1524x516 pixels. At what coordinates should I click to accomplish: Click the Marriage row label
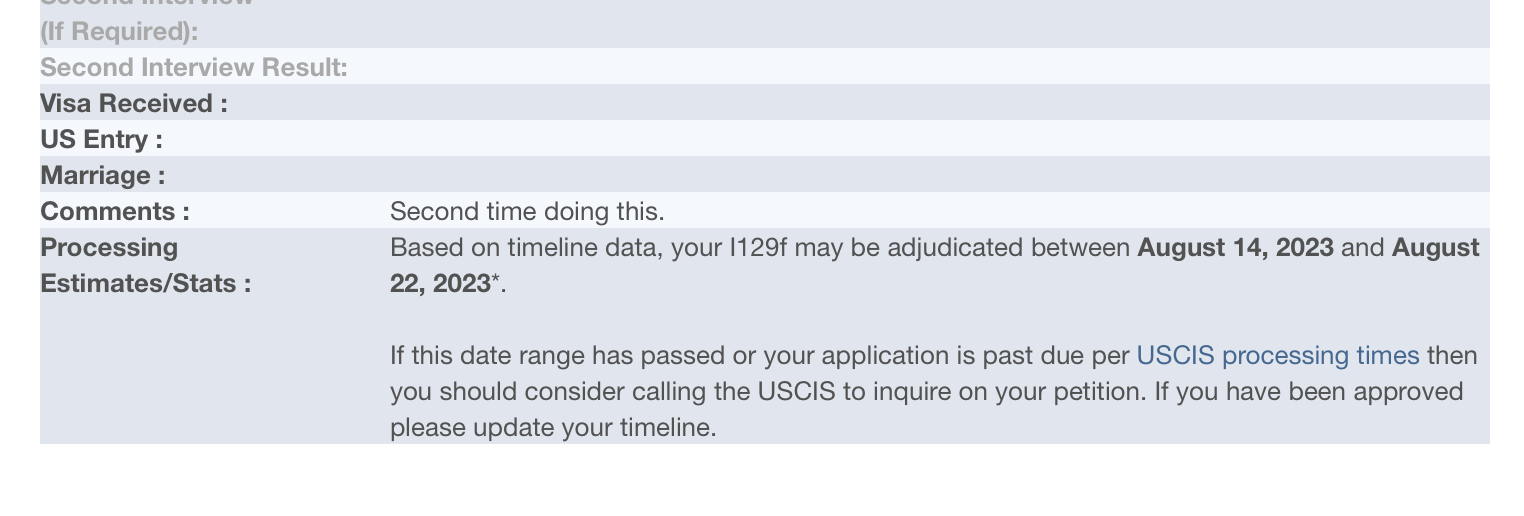click(102, 176)
